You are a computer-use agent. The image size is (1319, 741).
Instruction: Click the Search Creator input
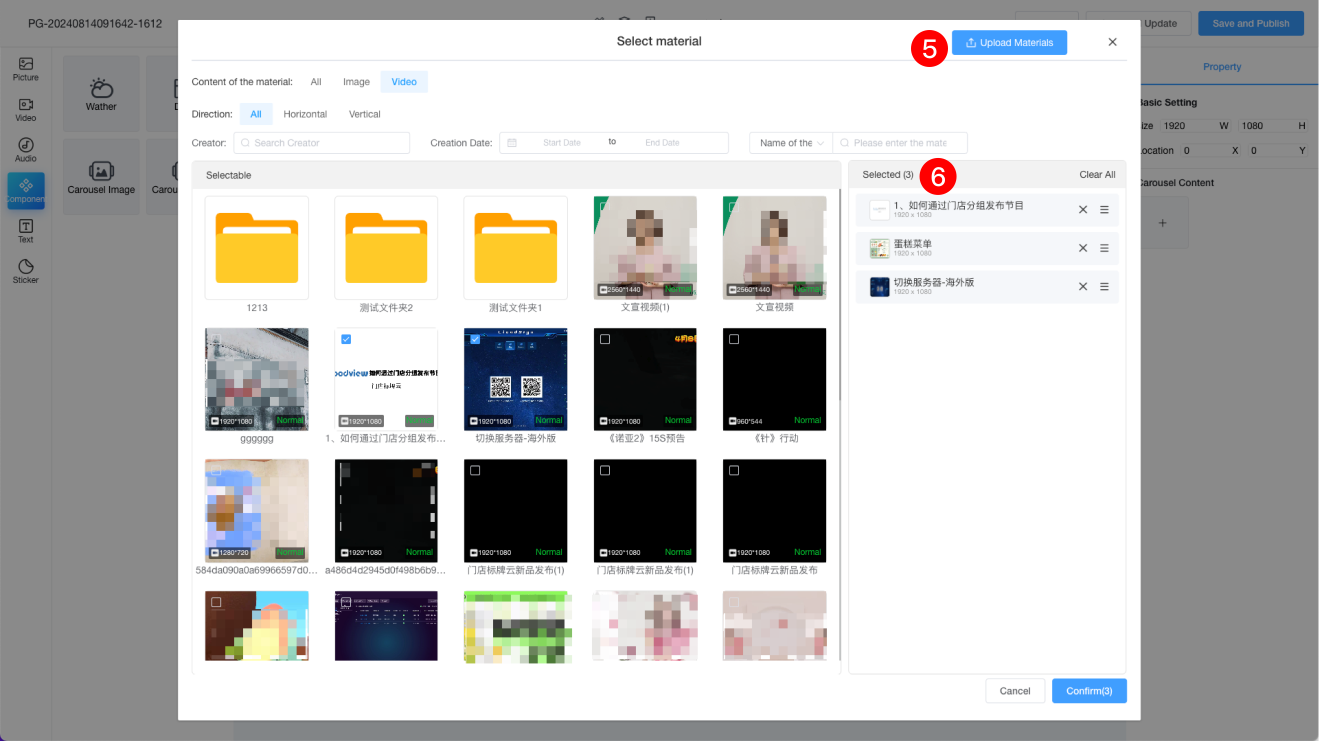pos(321,143)
